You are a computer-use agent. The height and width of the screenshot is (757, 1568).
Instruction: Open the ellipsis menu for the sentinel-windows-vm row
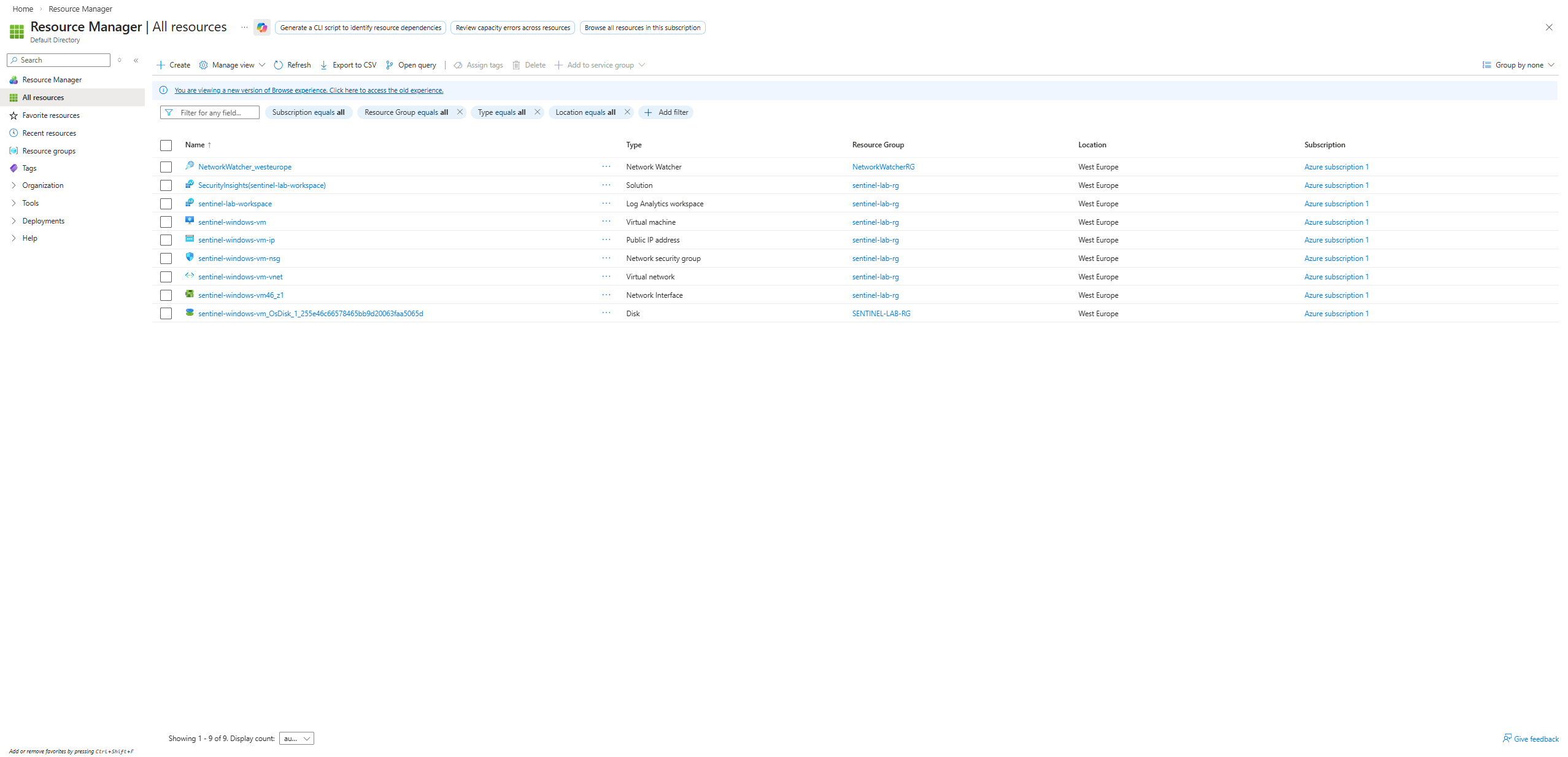click(x=606, y=222)
